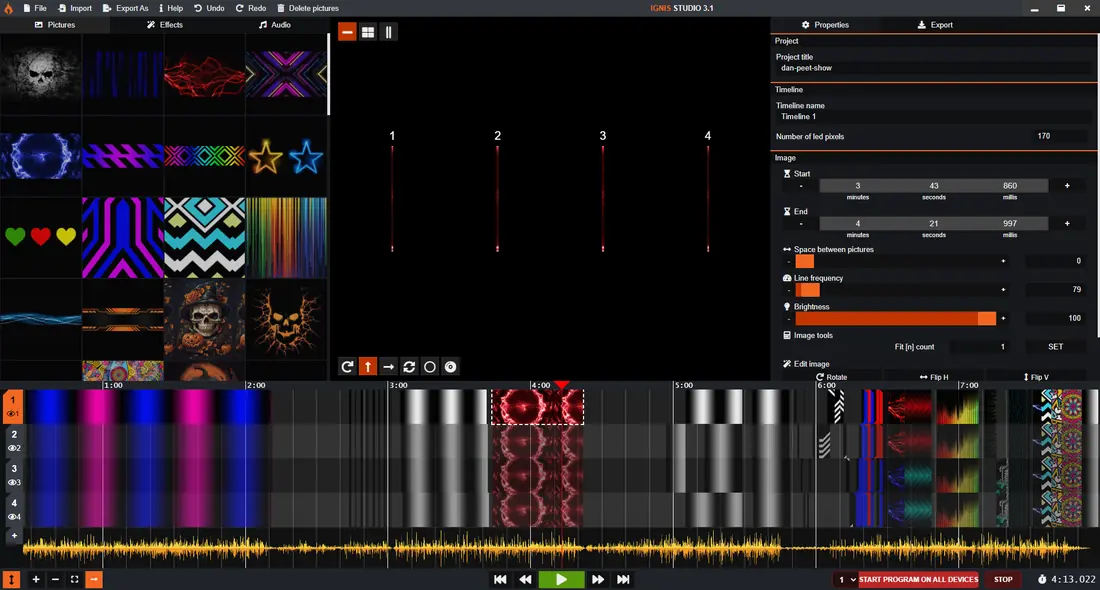This screenshot has width=1100, height=590.
Task: Increase Space between pictures with plus
Action: (x=1003, y=261)
